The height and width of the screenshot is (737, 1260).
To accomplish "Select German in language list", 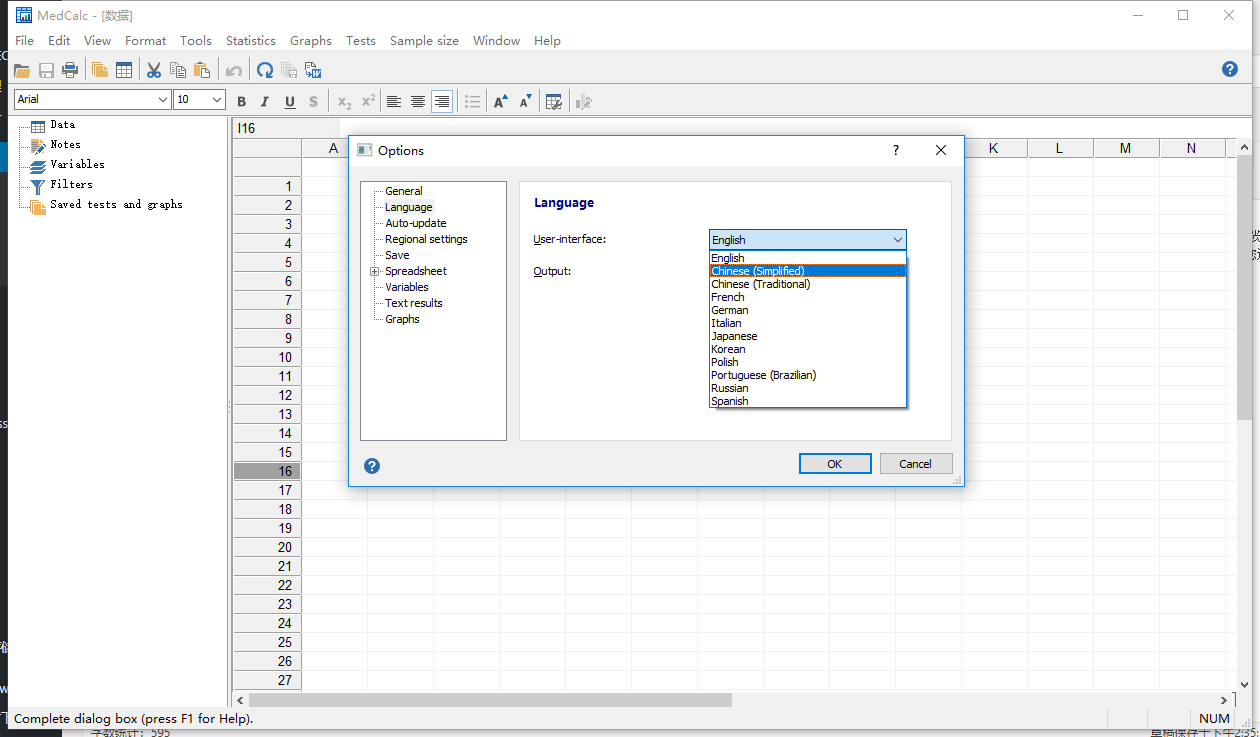I will pos(808,310).
